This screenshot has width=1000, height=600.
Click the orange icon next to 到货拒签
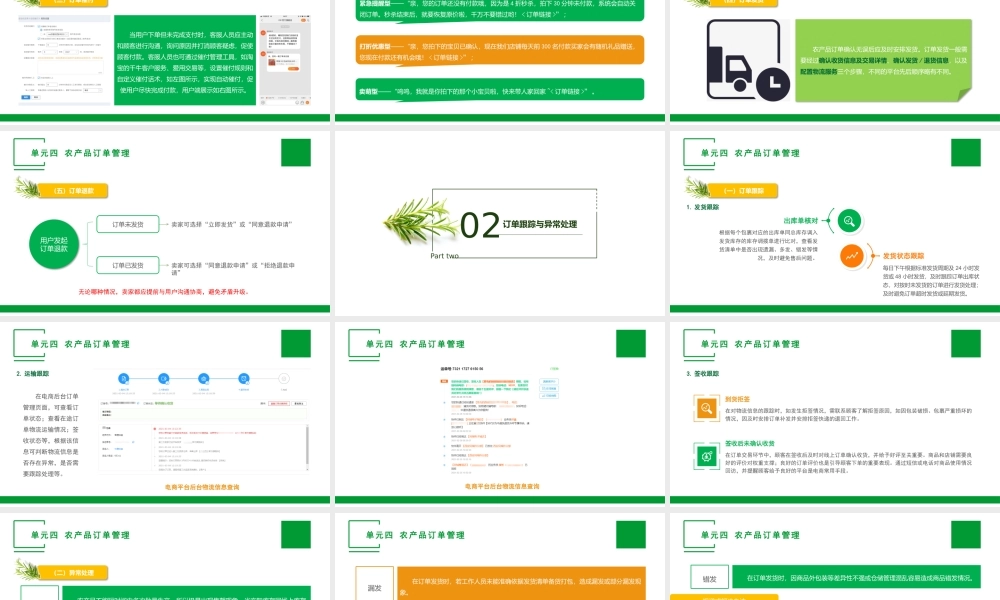coord(706,407)
